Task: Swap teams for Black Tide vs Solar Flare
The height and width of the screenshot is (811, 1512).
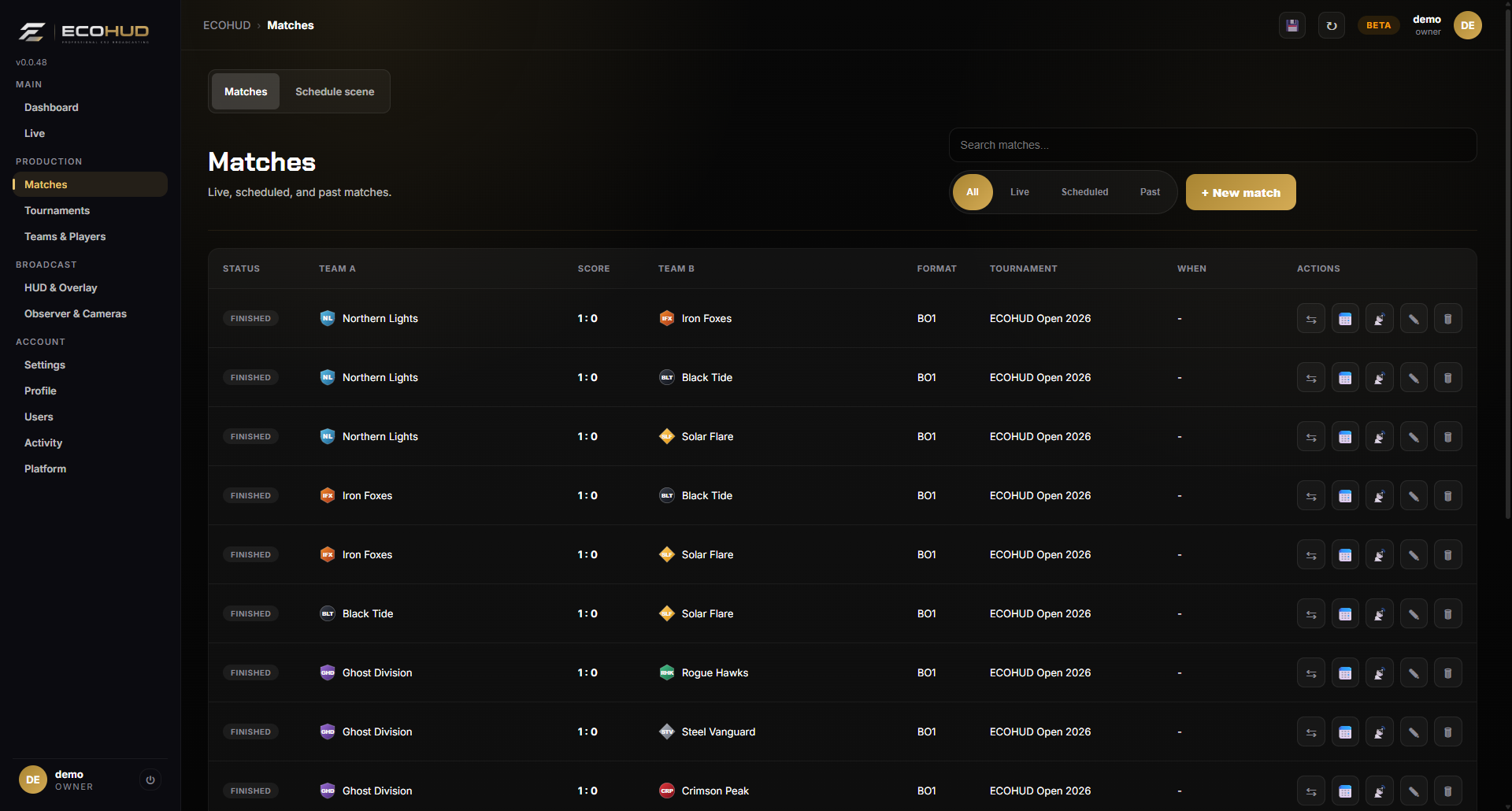Action: [1311, 614]
